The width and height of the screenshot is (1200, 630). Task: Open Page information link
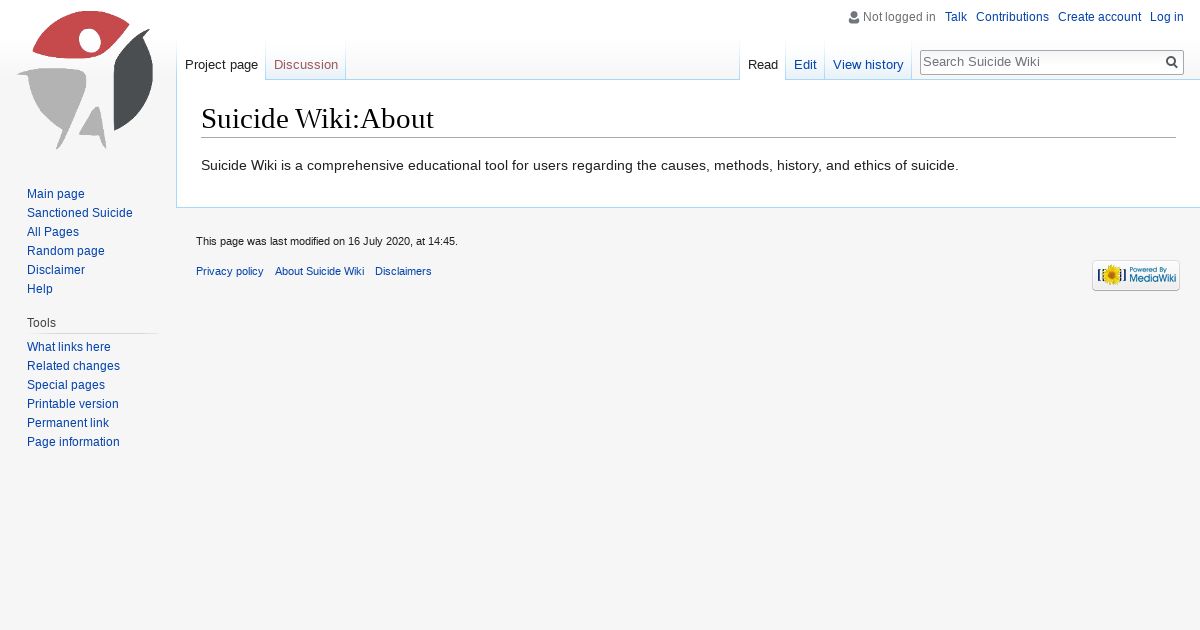coord(73,442)
